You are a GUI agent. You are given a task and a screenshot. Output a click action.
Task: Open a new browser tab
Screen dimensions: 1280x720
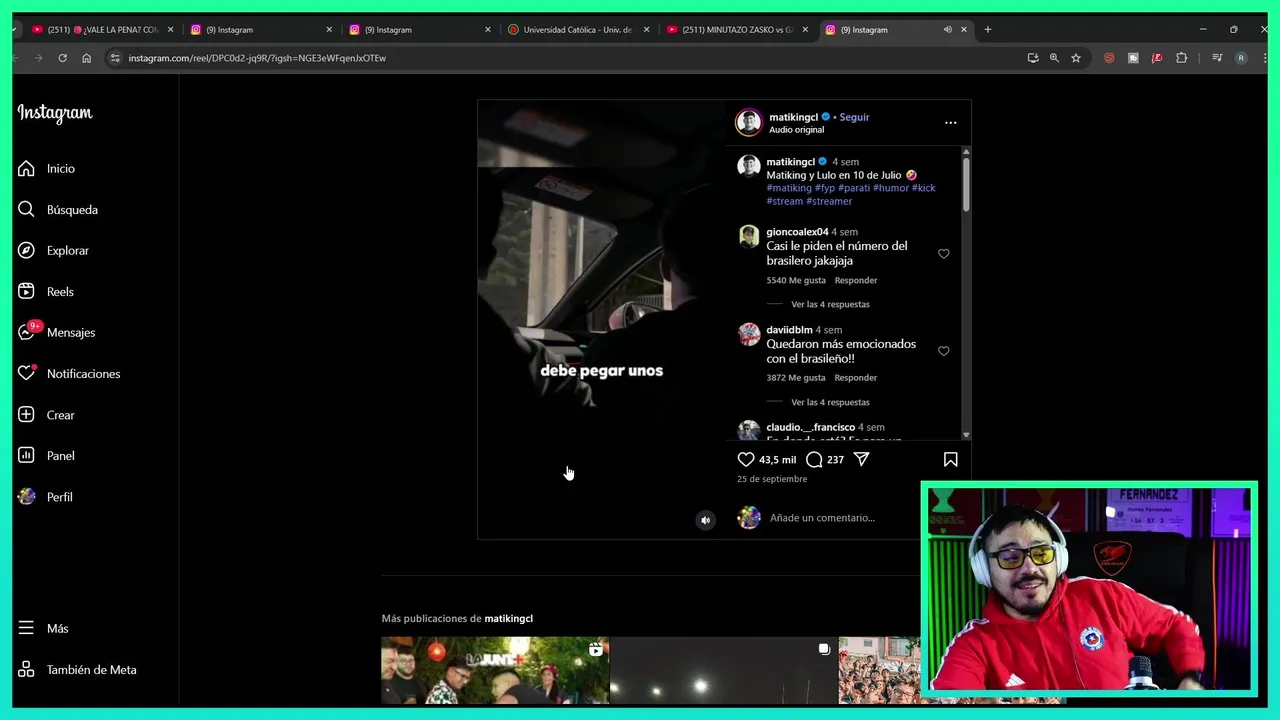pyautogui.click(x=988, y=30)
